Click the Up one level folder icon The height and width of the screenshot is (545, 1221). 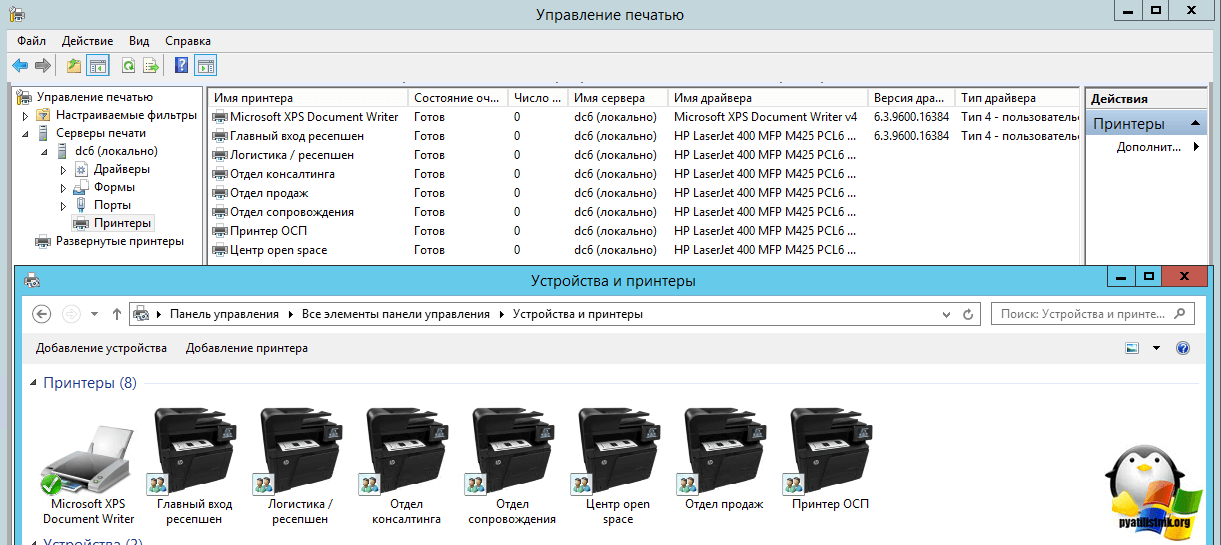[x=73, y=66]
